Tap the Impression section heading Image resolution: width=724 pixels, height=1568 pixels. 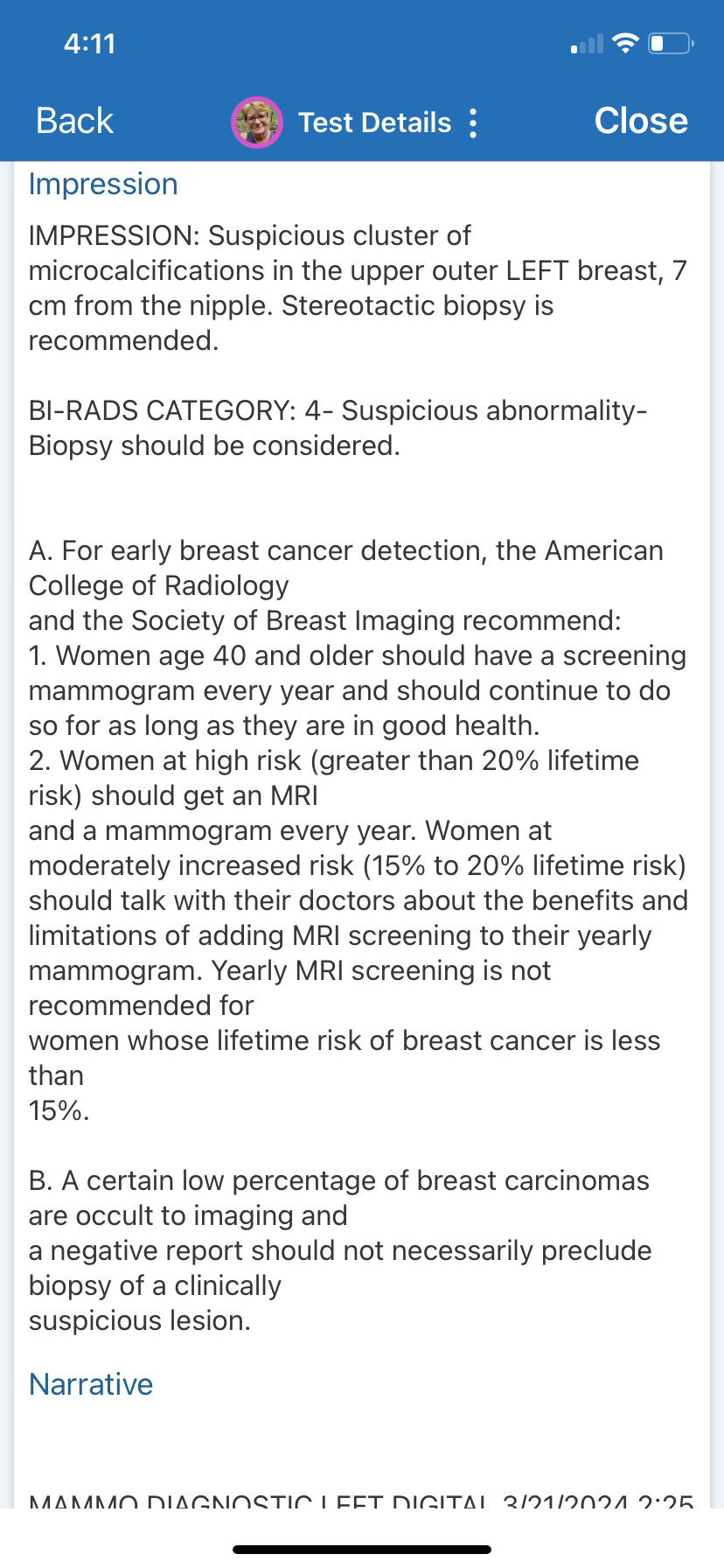(x=103, y=185)
